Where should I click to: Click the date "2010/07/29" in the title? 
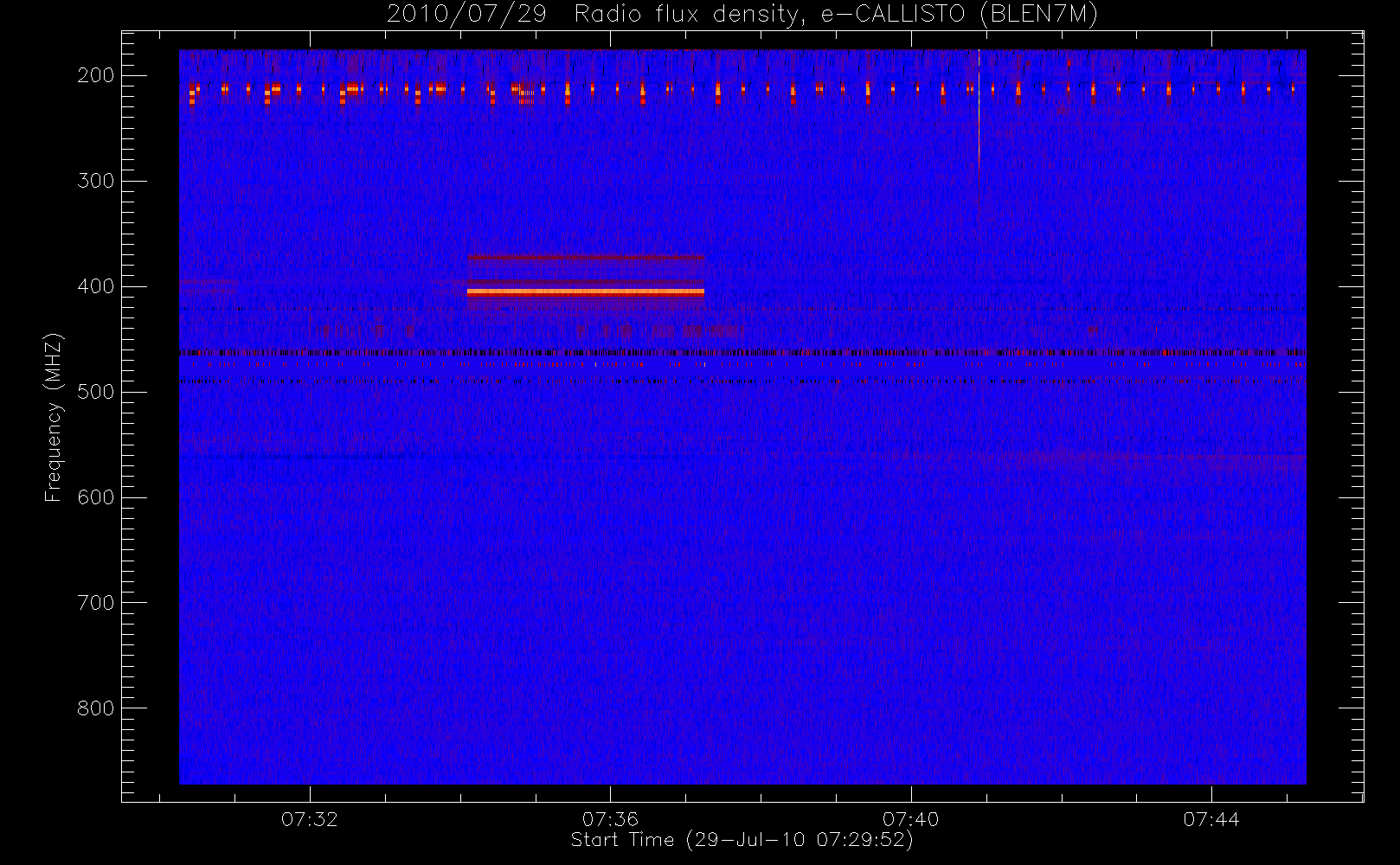(466, 15)
